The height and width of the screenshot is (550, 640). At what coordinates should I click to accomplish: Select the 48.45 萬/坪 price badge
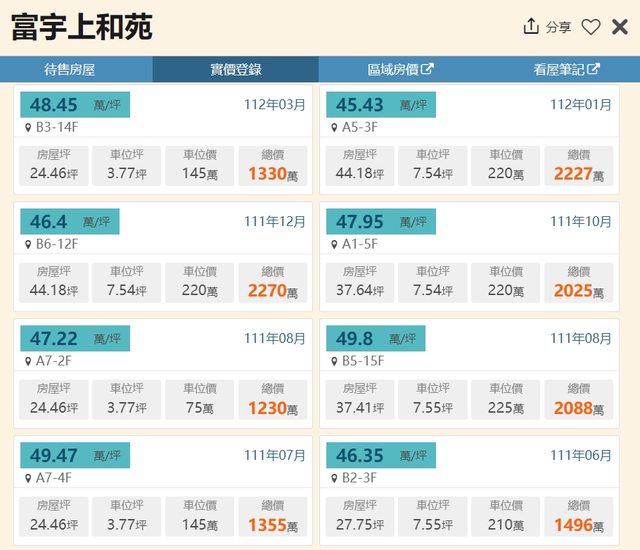coord(74,105)
